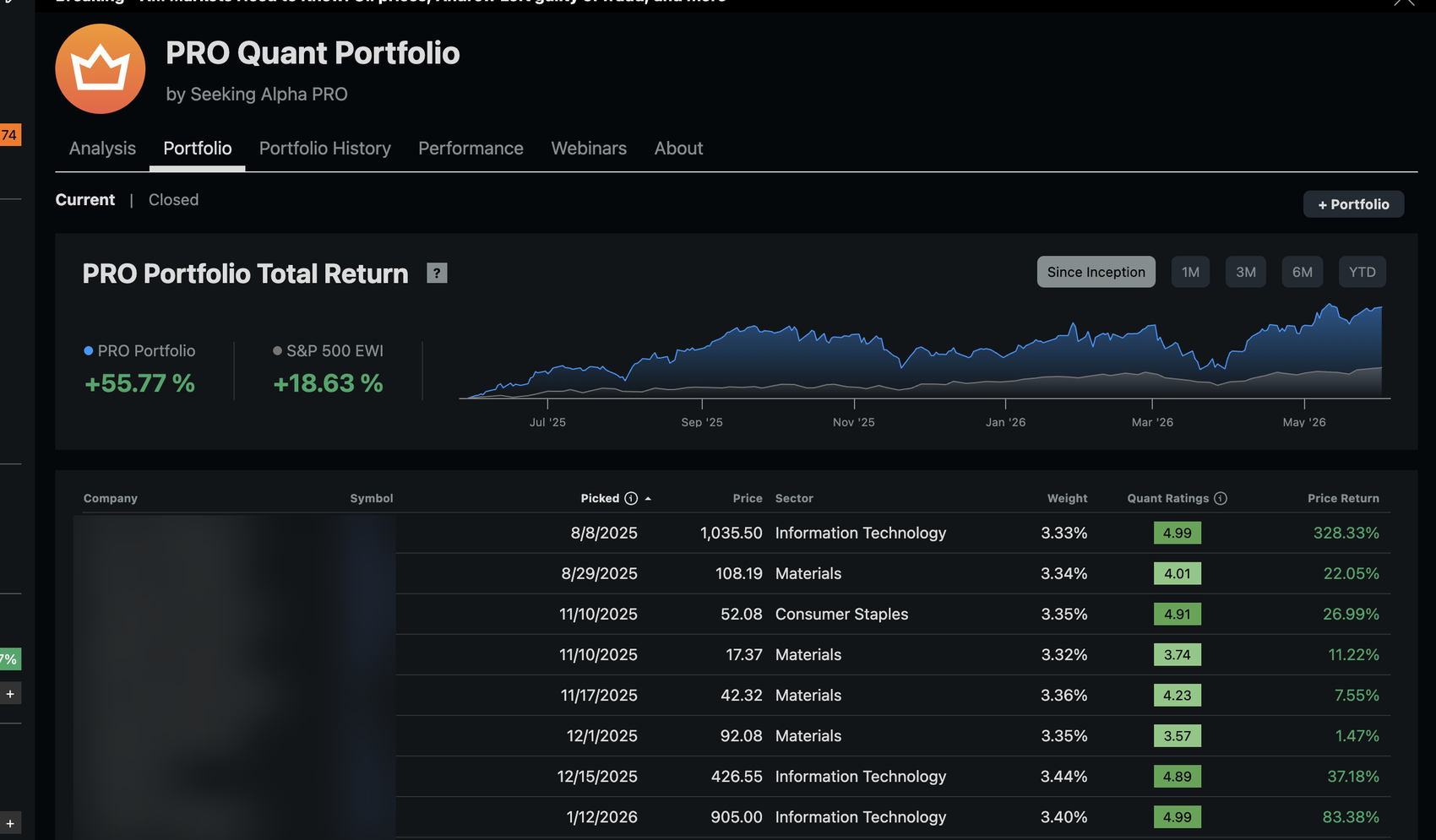The height and width of the screenshot is (840, 1436).
Task: Switch to Closed positions
Action: pos(173,200)
